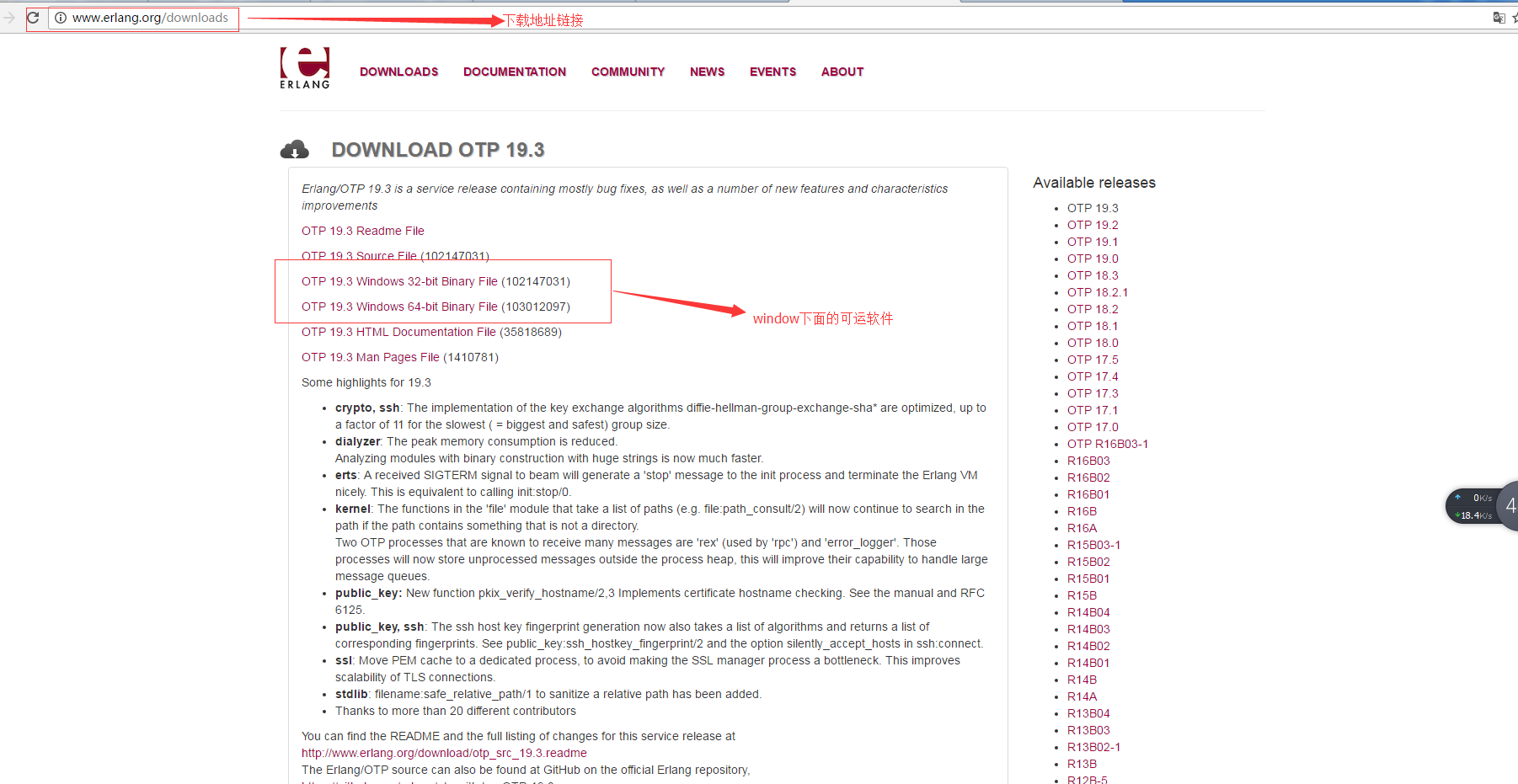Select R16B03 release

click(x=1088, y=461)
